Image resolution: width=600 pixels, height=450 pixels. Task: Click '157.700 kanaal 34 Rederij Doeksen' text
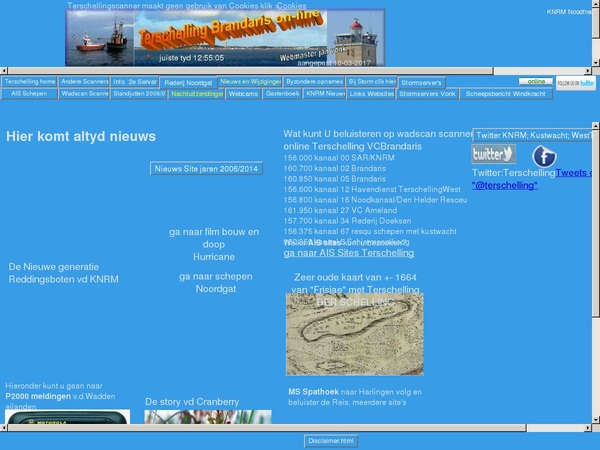click(x=347, y=221)
